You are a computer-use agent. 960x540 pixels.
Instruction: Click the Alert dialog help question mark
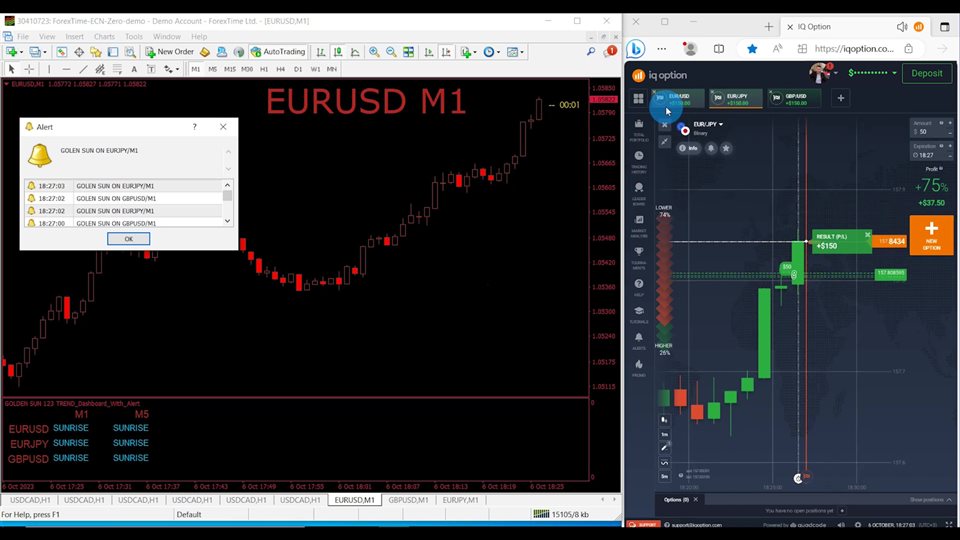coord(195,127)
